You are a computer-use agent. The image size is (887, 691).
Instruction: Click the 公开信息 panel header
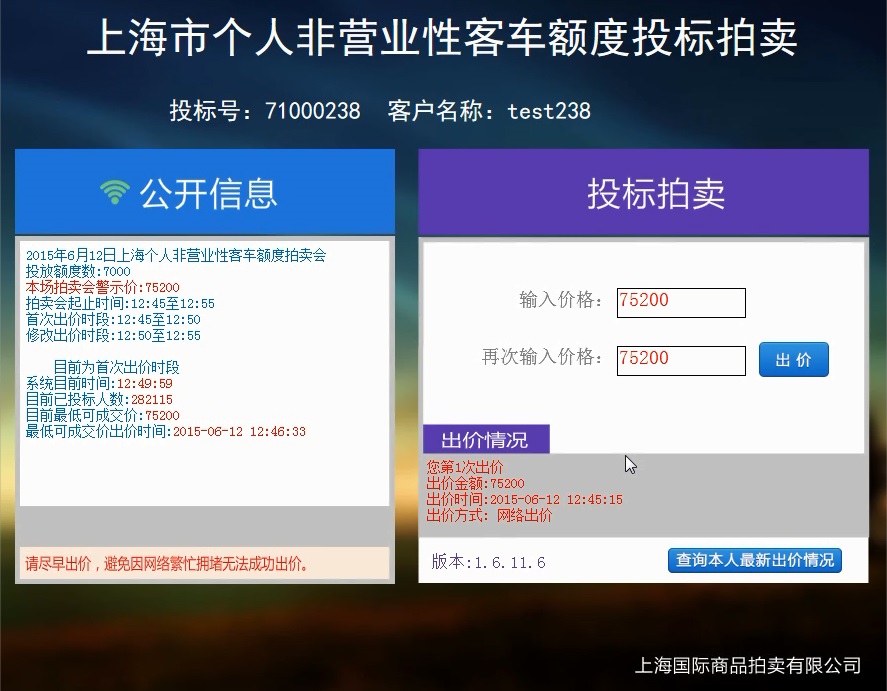point(205,192)
